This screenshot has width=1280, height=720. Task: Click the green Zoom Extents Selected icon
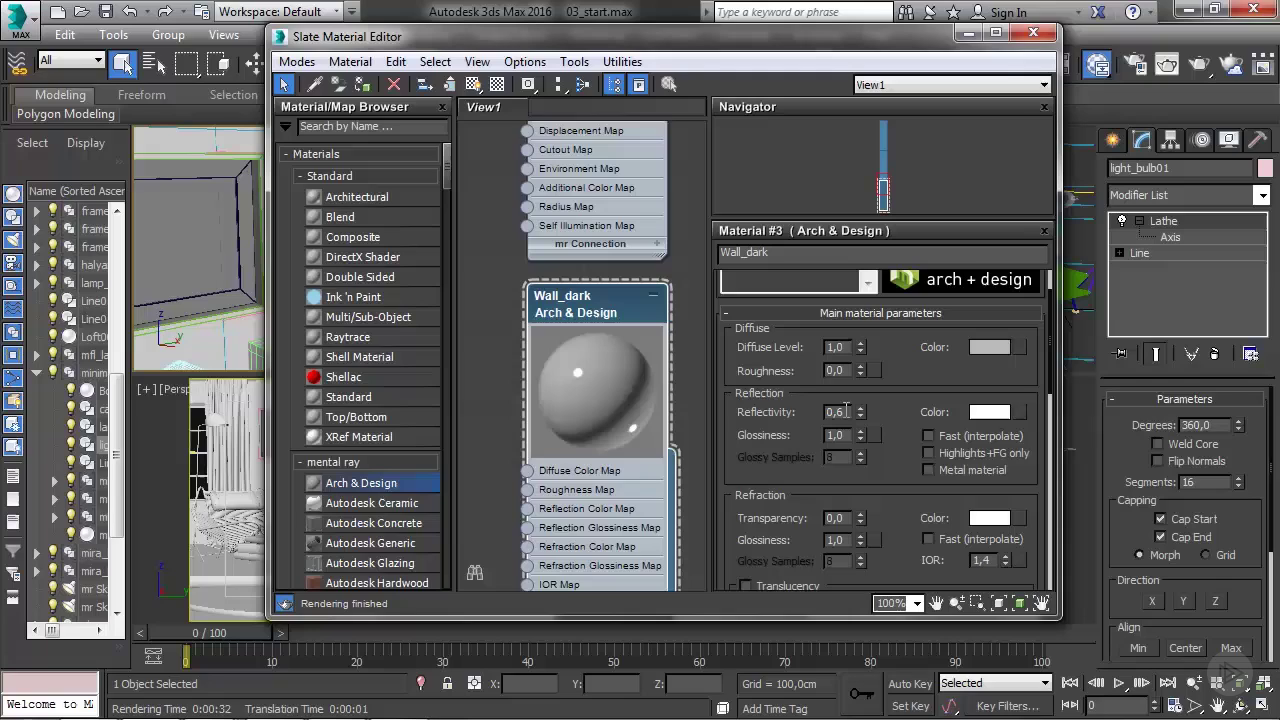pos(1020,603)
